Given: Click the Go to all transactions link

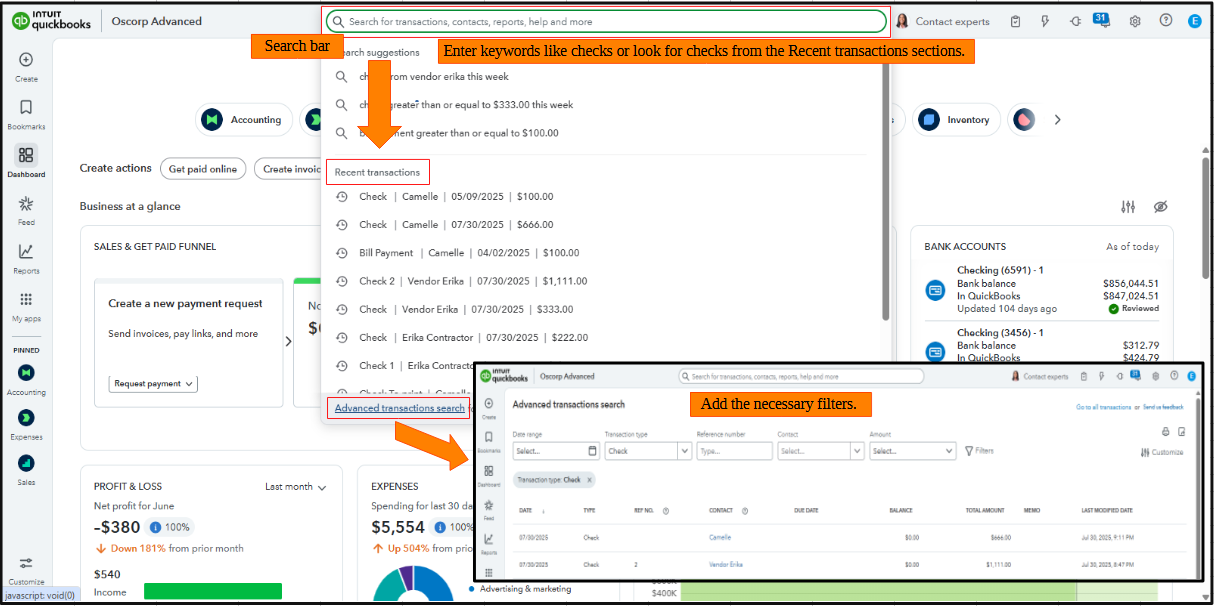Looking at the screenshot, I should 1103,407.
